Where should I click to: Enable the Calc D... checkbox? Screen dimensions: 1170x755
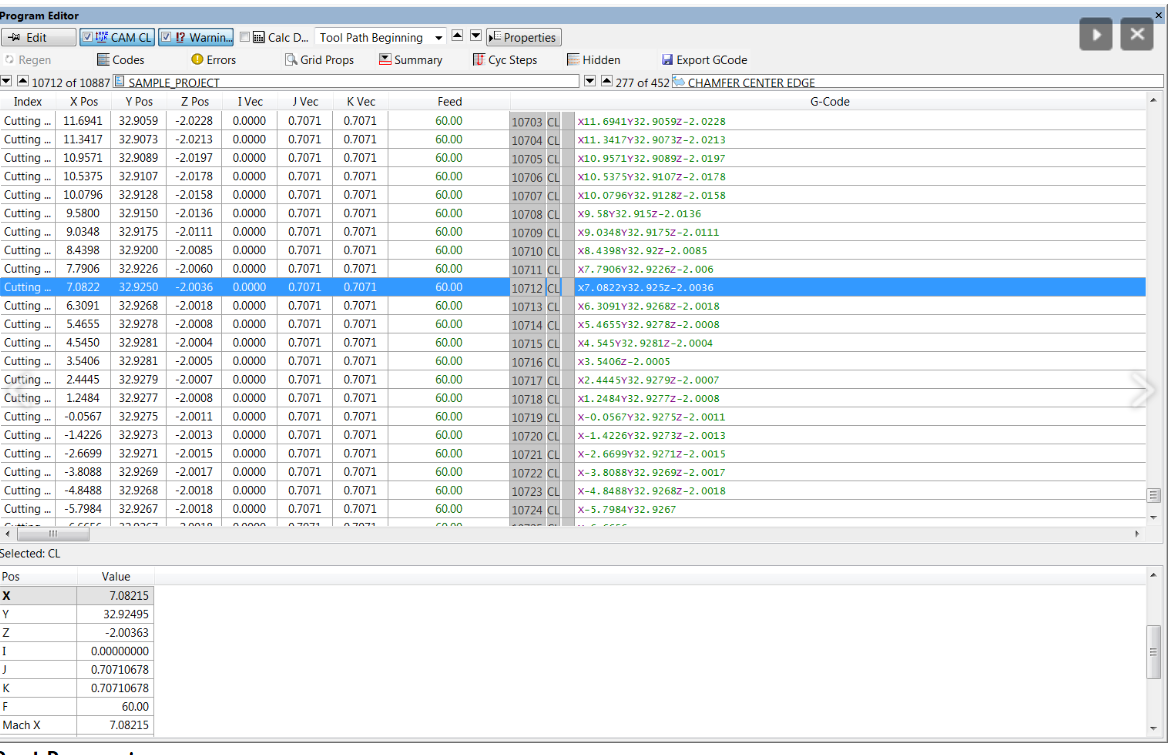pos(245,37)
